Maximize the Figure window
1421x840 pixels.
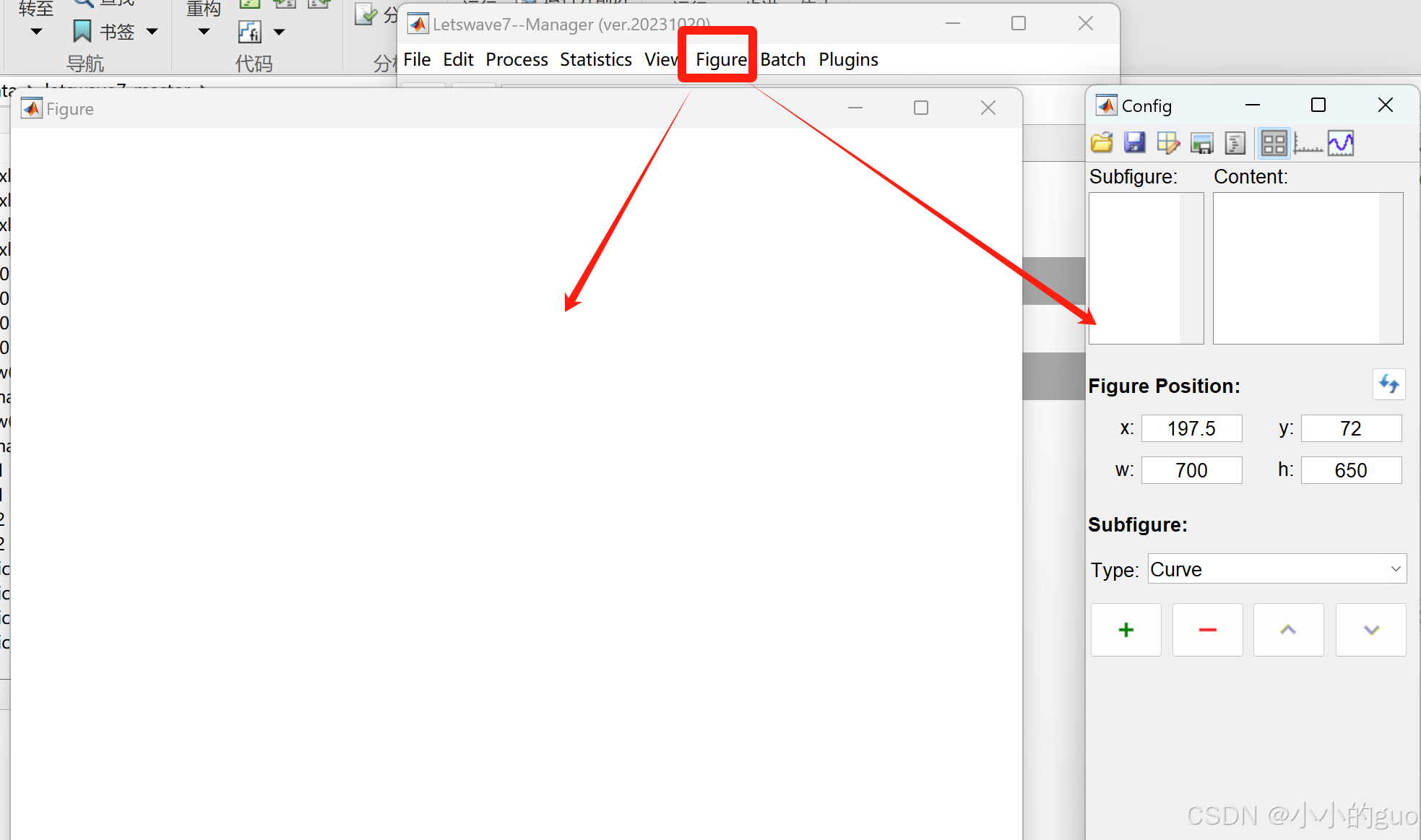[921, 108]
